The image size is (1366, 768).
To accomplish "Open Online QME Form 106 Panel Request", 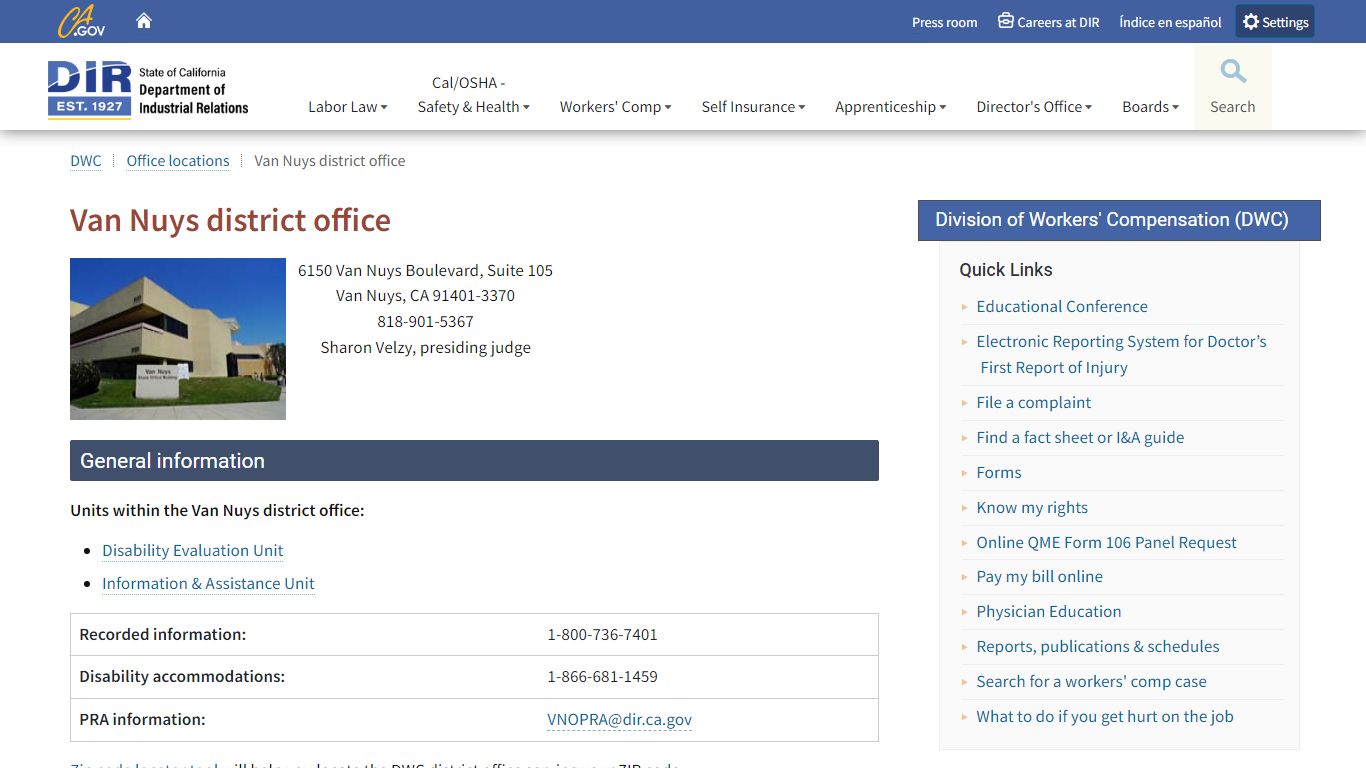I will [1106, 543].
